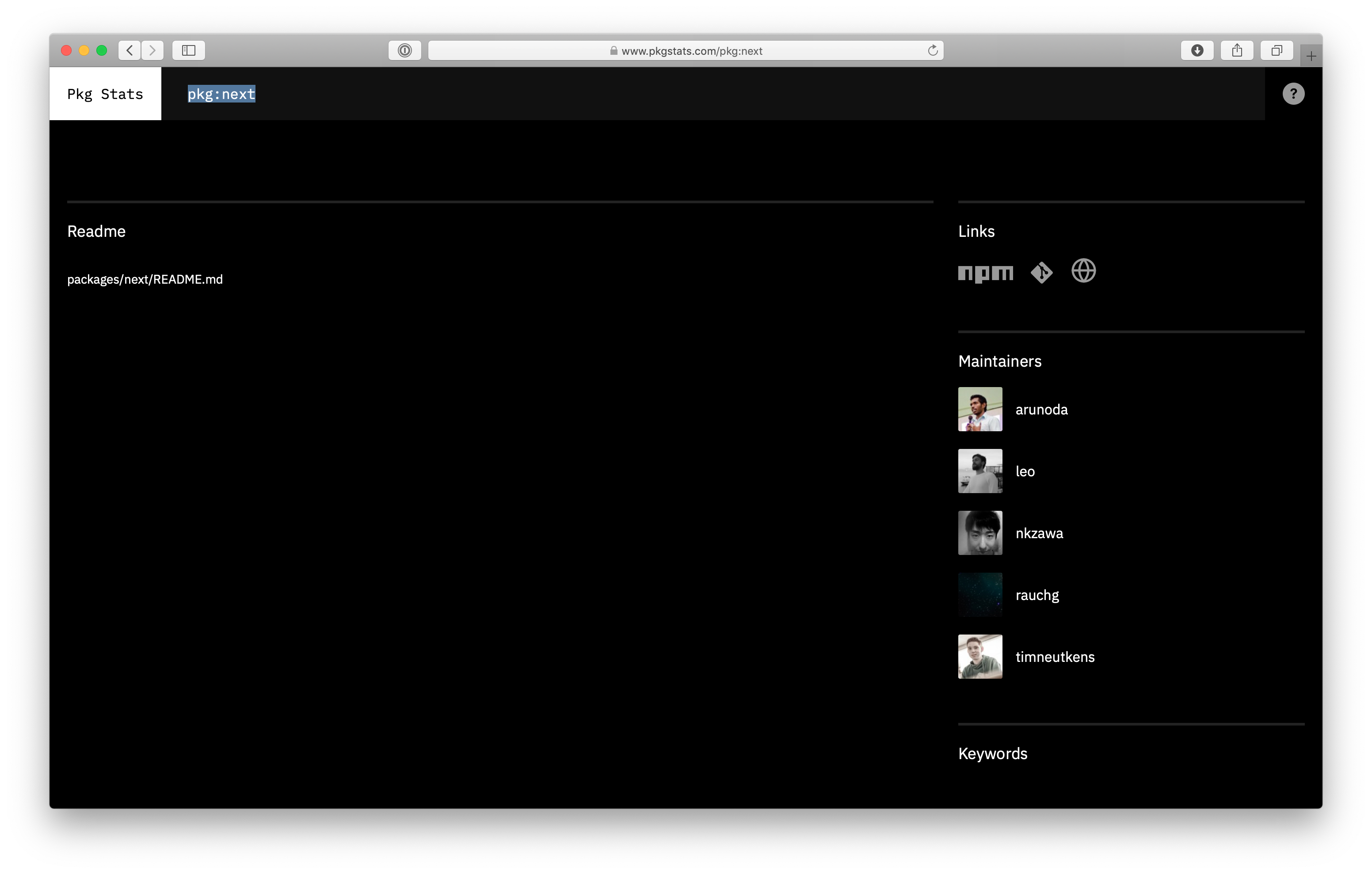This screenshot has width=1372, height=874.
Task: Open packages/next/README.md link
Action: (145, 280)
